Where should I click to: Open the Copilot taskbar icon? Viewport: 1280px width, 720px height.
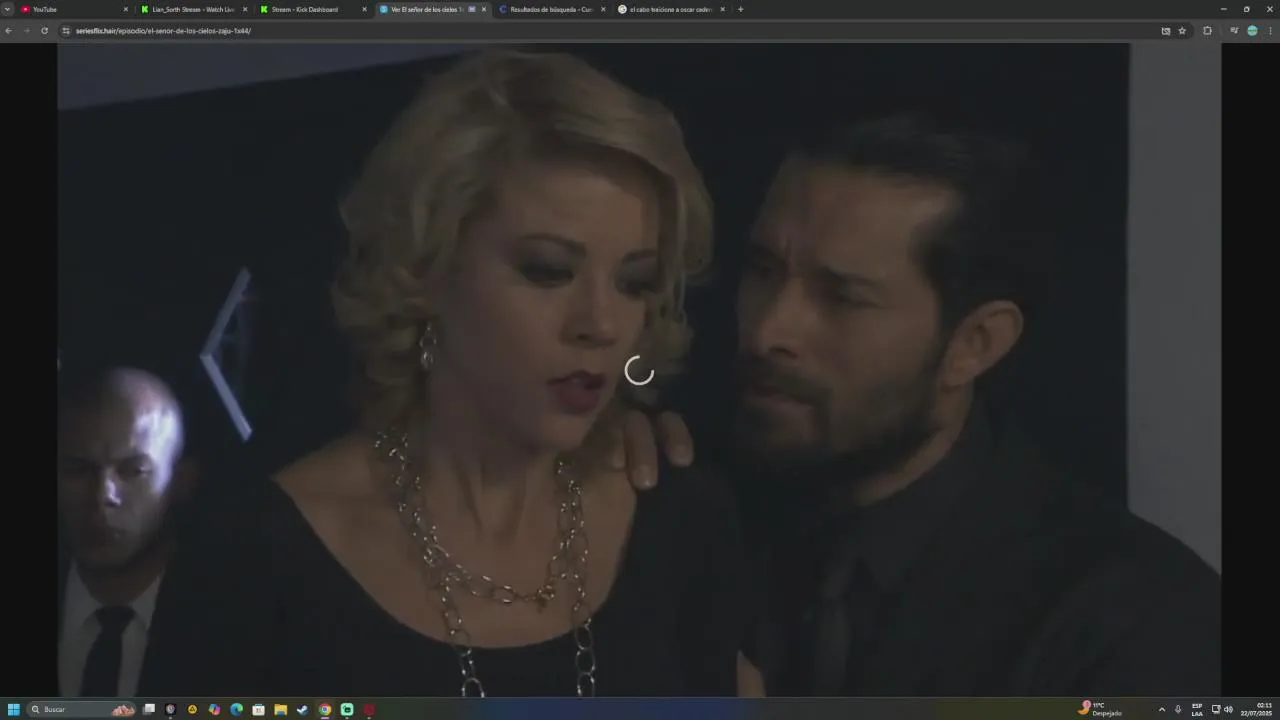214,709
